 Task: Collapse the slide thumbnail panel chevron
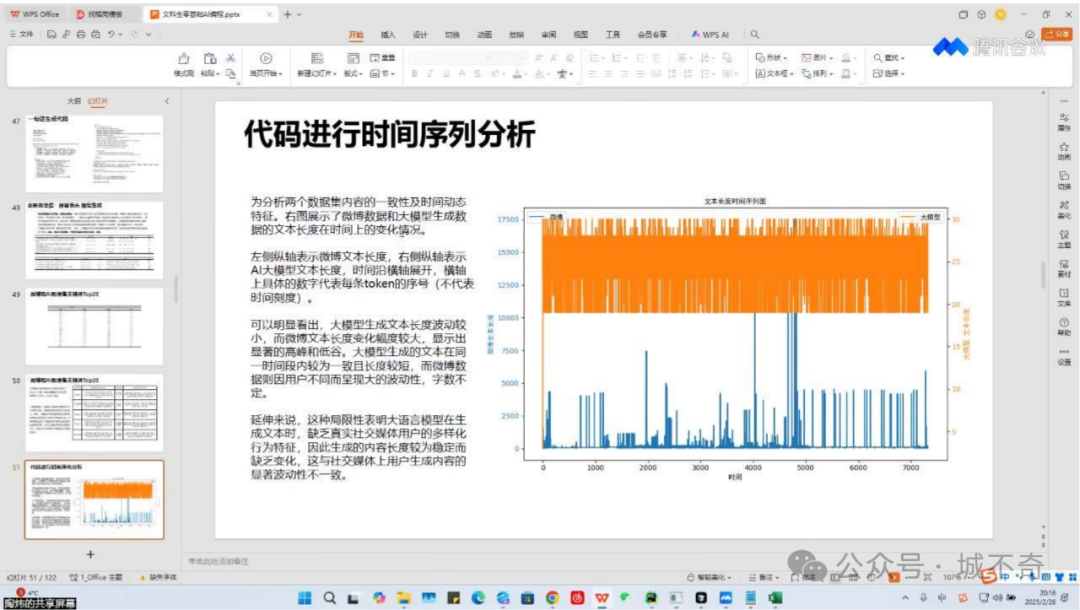(167, 101)
